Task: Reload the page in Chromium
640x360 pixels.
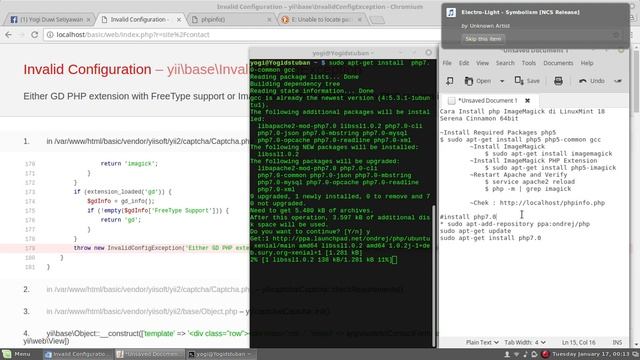Action: (x=35, y=35)
